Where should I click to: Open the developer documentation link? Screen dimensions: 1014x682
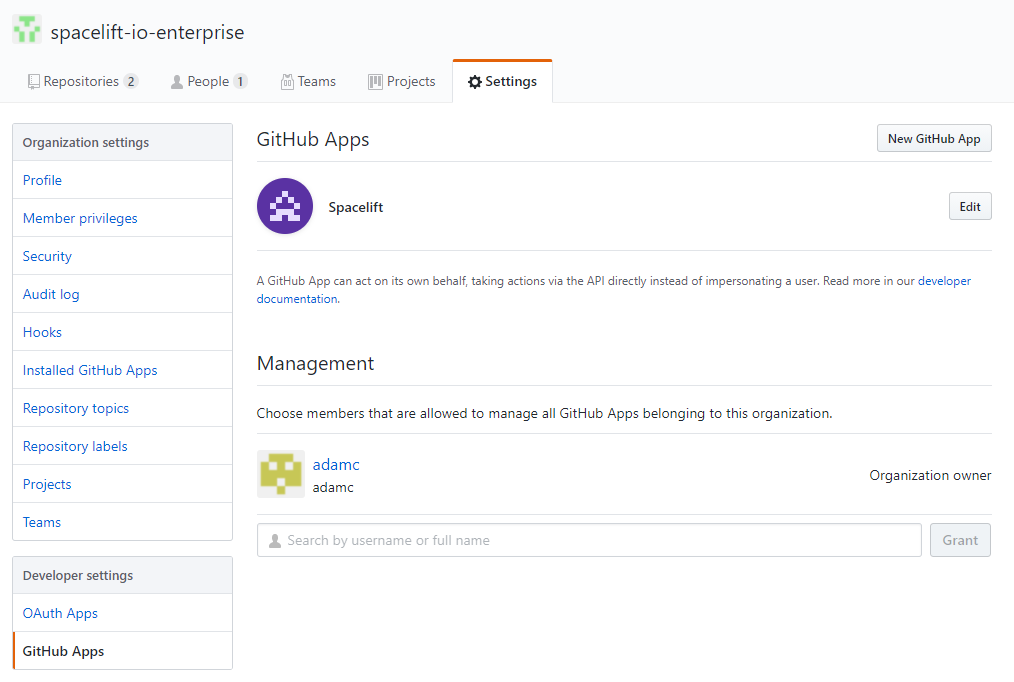(944, 282)
